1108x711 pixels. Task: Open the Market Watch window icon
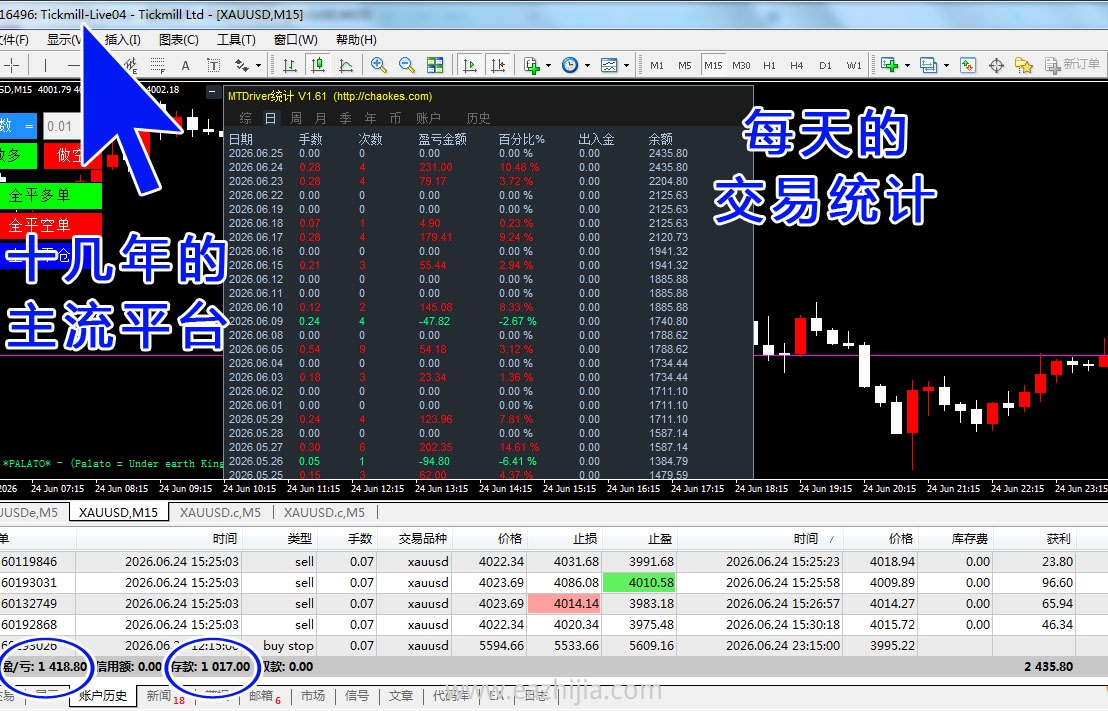pyautogui.click(x=968, y=66)
